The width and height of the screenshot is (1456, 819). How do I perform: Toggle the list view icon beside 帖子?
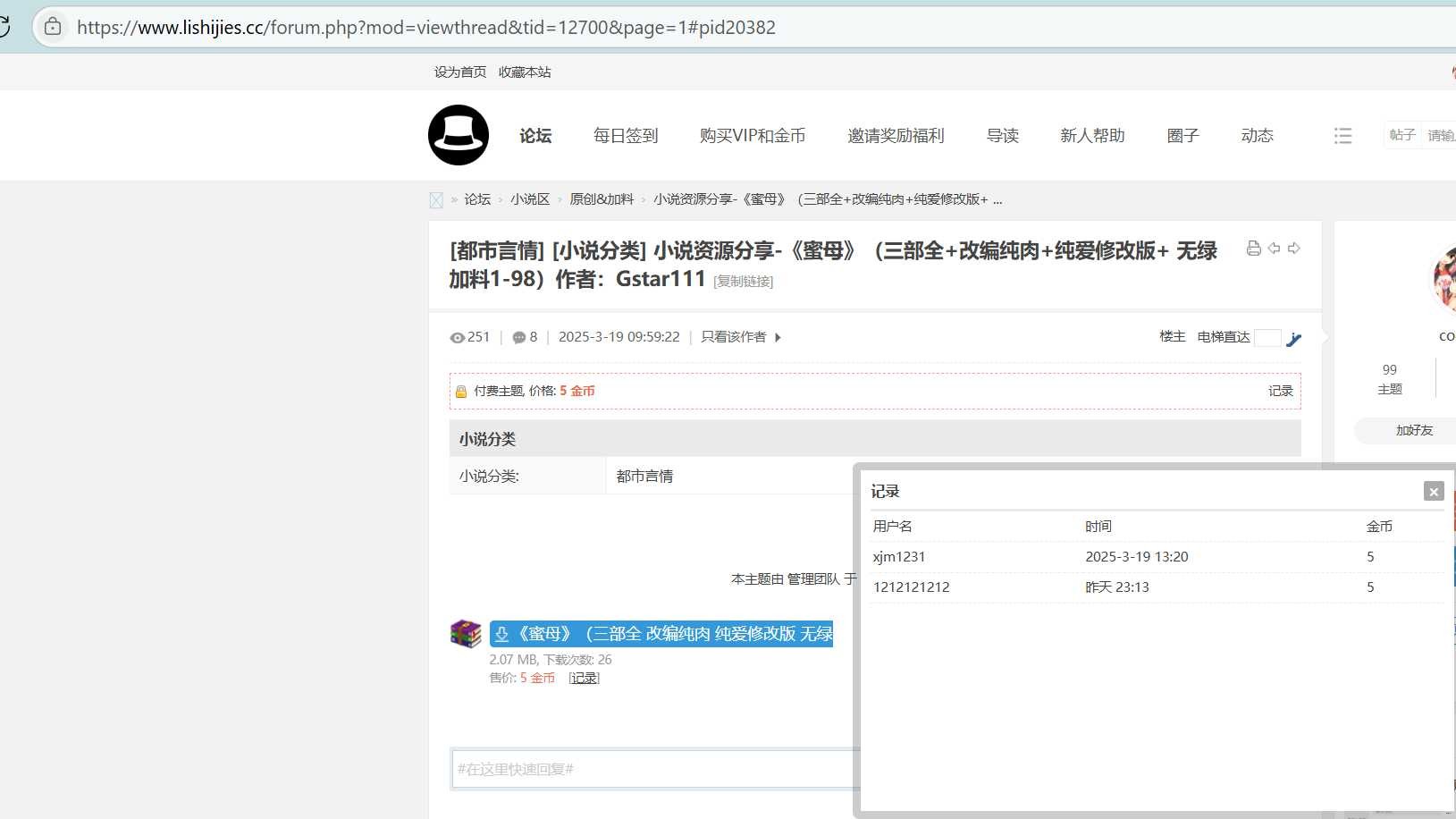click(x=1343, y=135)
